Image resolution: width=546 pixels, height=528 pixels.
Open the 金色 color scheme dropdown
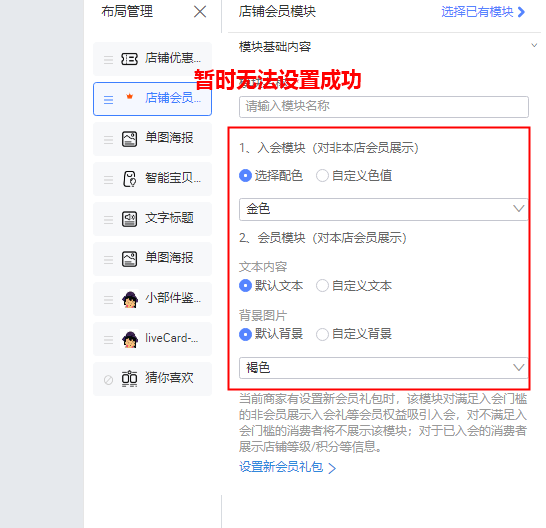(383, 209)
